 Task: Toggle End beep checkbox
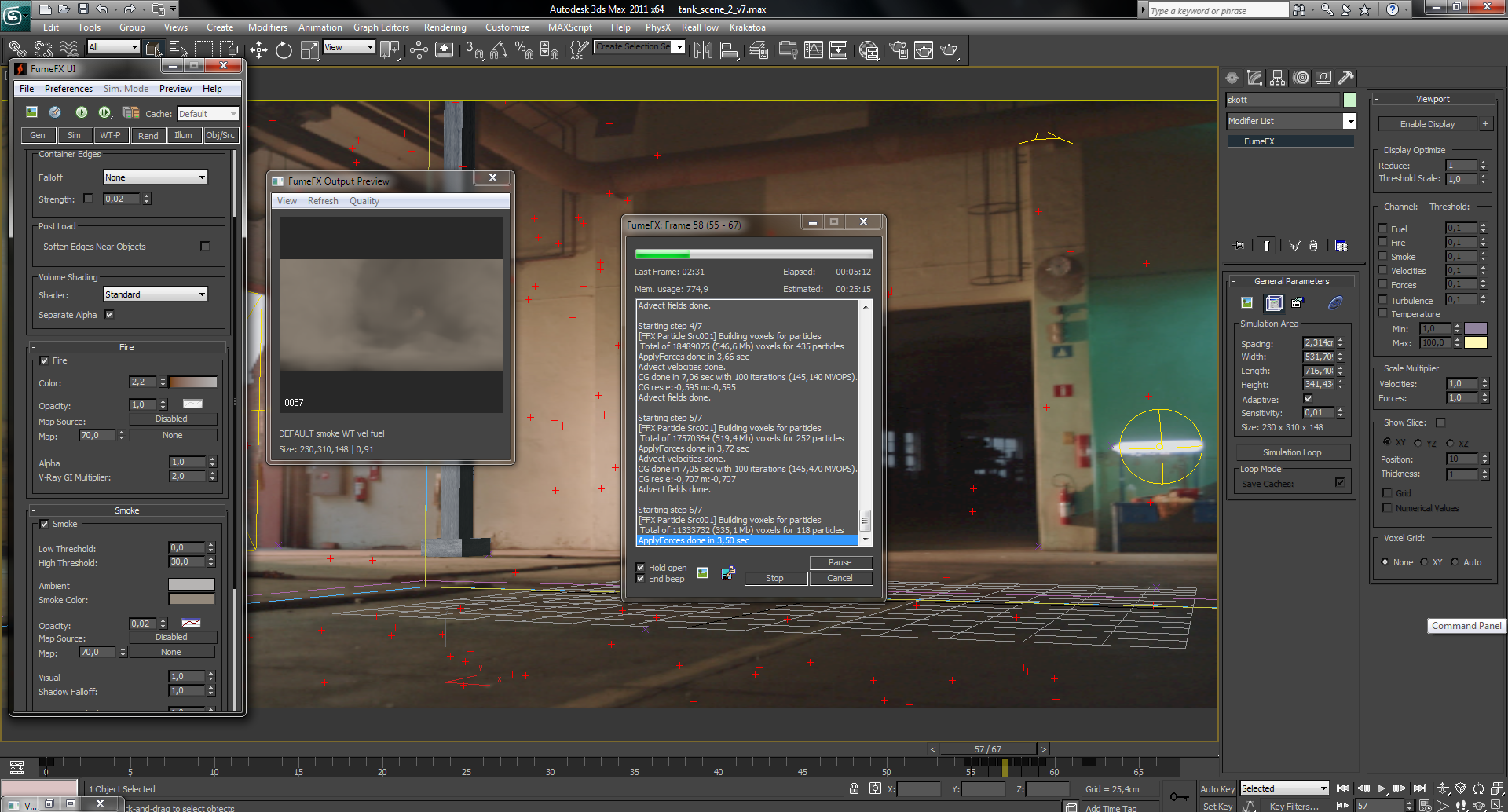coord(640,579)
